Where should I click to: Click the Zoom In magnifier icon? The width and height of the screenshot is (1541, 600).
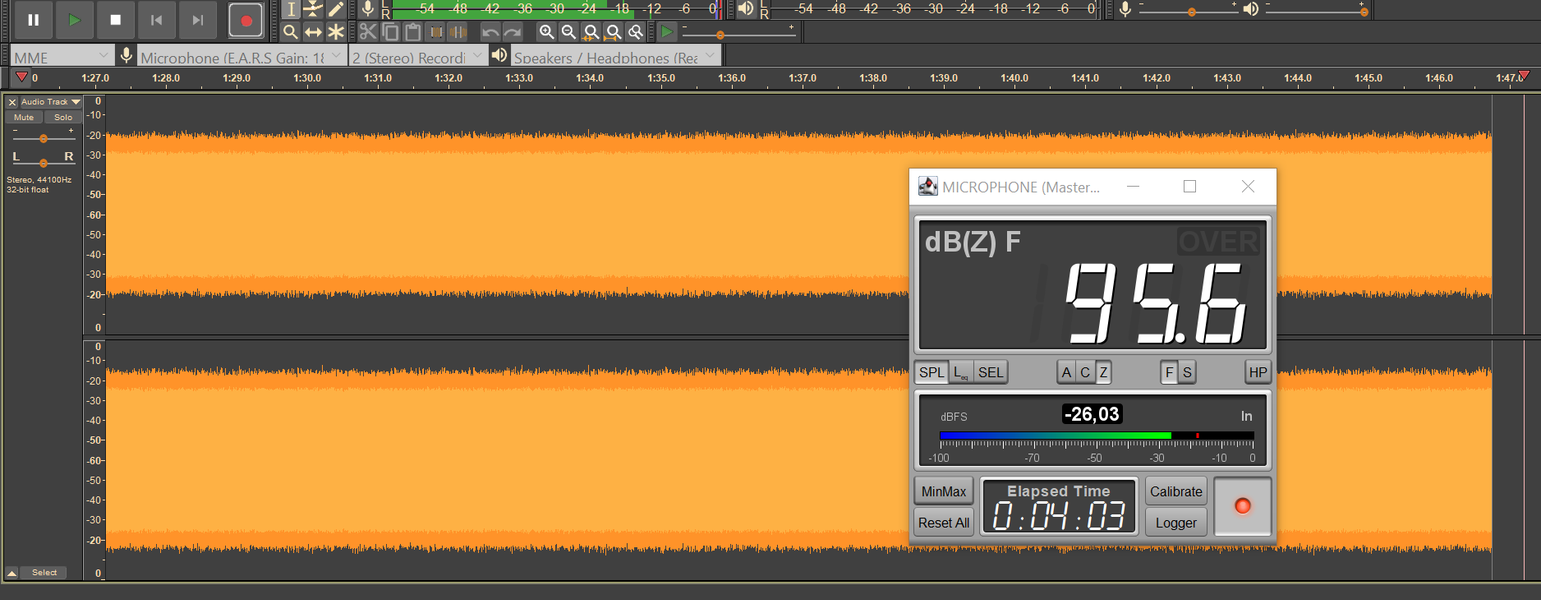pos(546,32)
